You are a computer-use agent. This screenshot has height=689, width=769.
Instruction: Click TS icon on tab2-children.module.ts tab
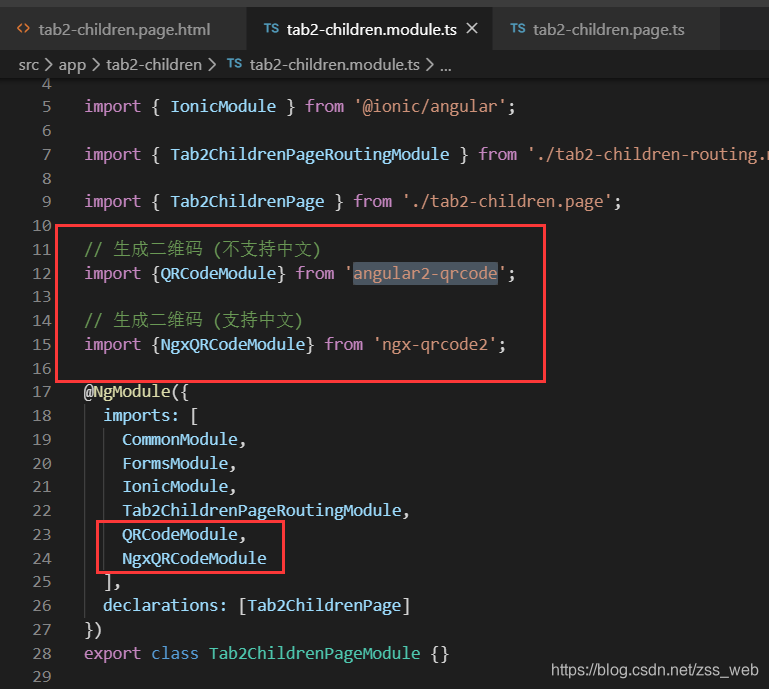point(271,28)
